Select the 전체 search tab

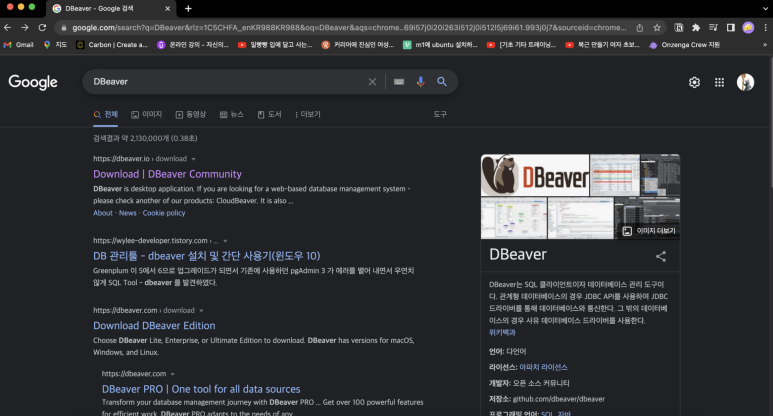coord(105,114)
